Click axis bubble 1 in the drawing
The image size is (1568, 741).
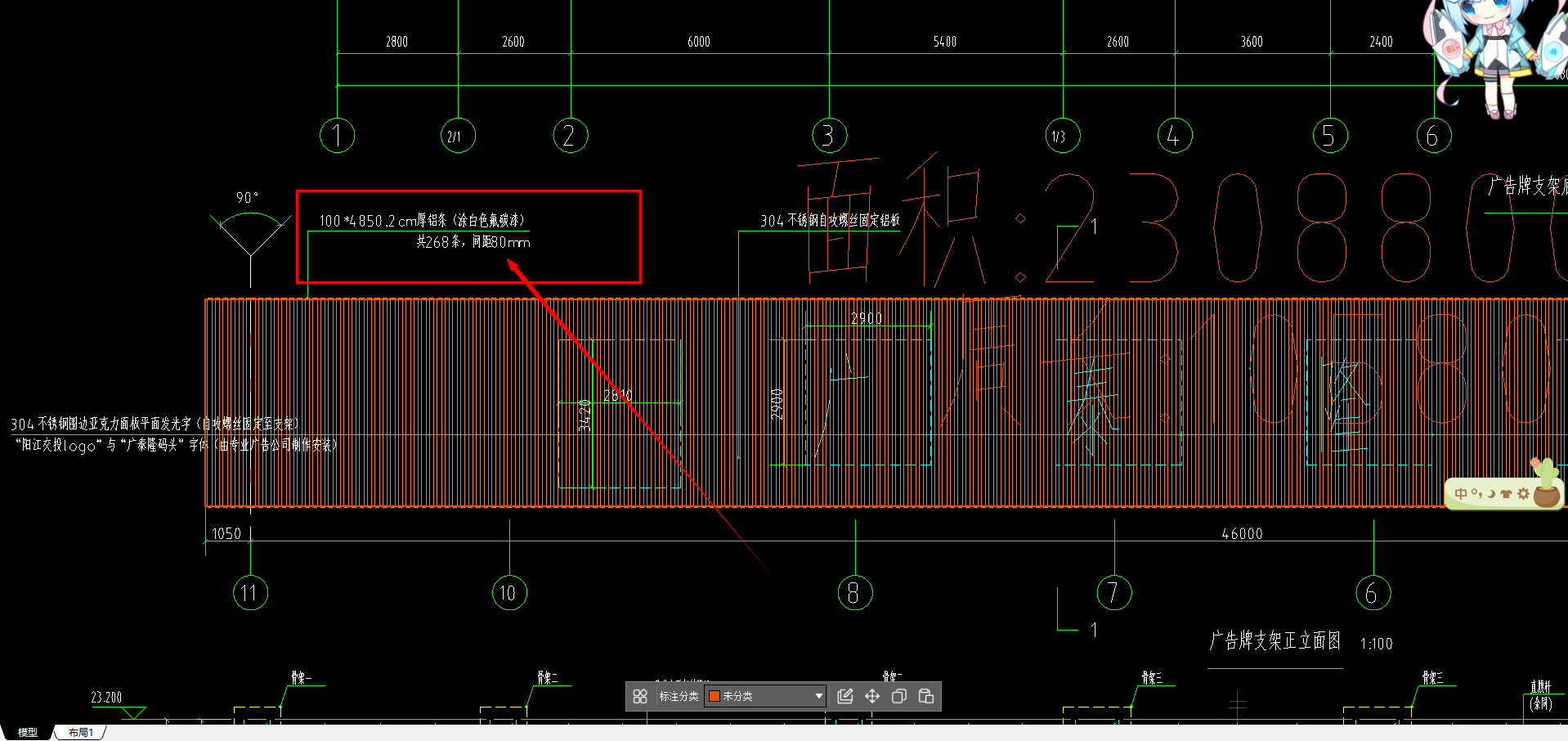pyautogui.click(x=337, y=136)
